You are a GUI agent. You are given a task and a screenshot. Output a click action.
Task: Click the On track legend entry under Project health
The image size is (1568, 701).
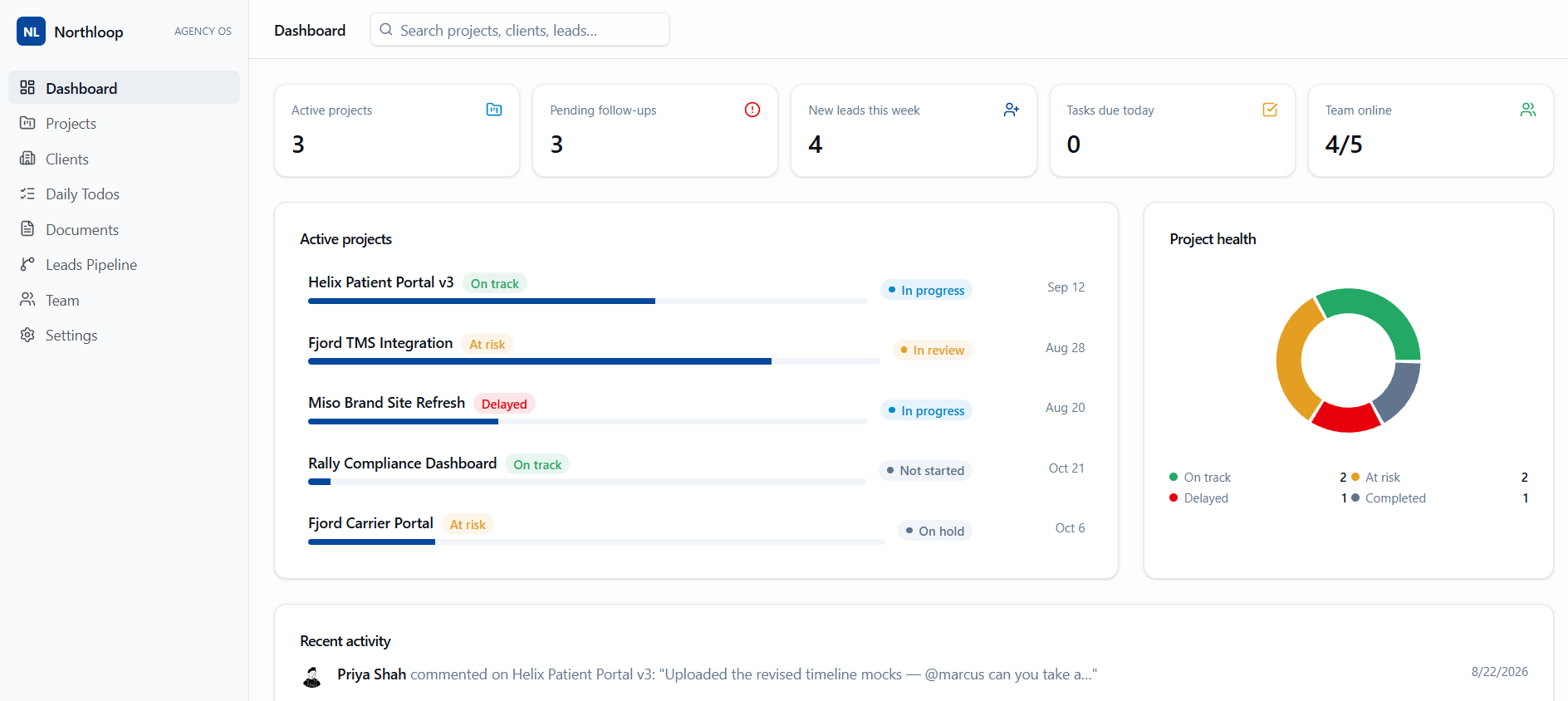tap(1257, 478)
